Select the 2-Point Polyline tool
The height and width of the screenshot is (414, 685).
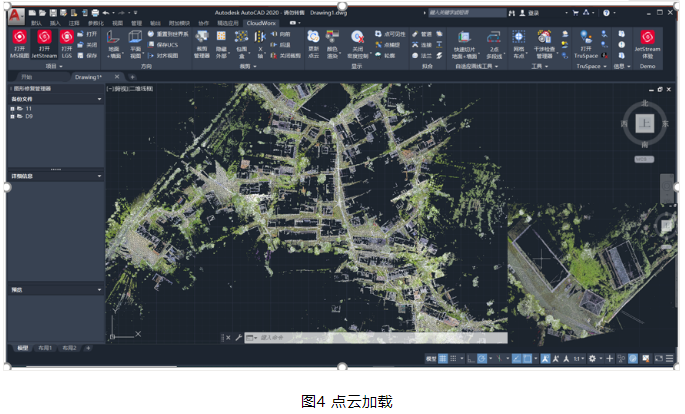493,42
